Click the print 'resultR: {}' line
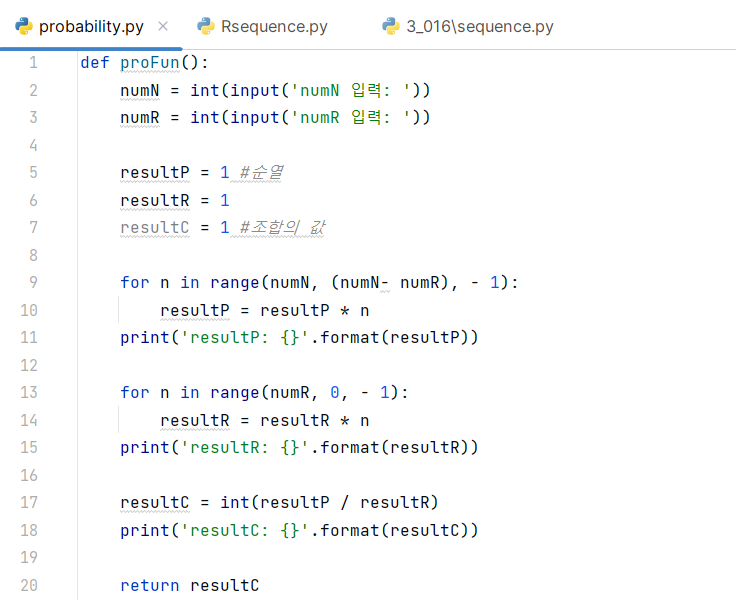 pos(299,447)
